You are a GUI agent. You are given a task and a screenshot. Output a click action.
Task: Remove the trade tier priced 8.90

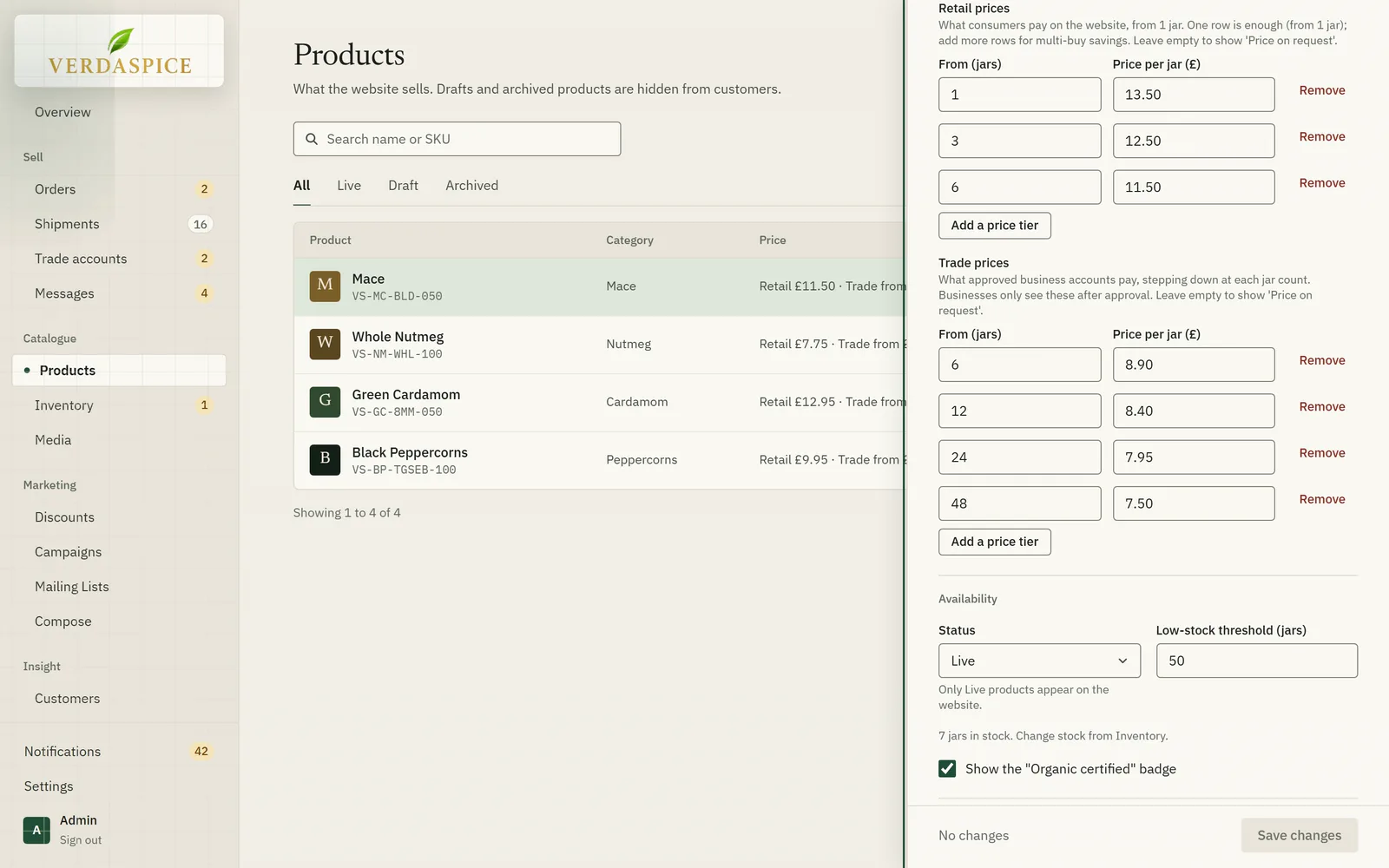pyautogui.click(x=1322, y=360)
